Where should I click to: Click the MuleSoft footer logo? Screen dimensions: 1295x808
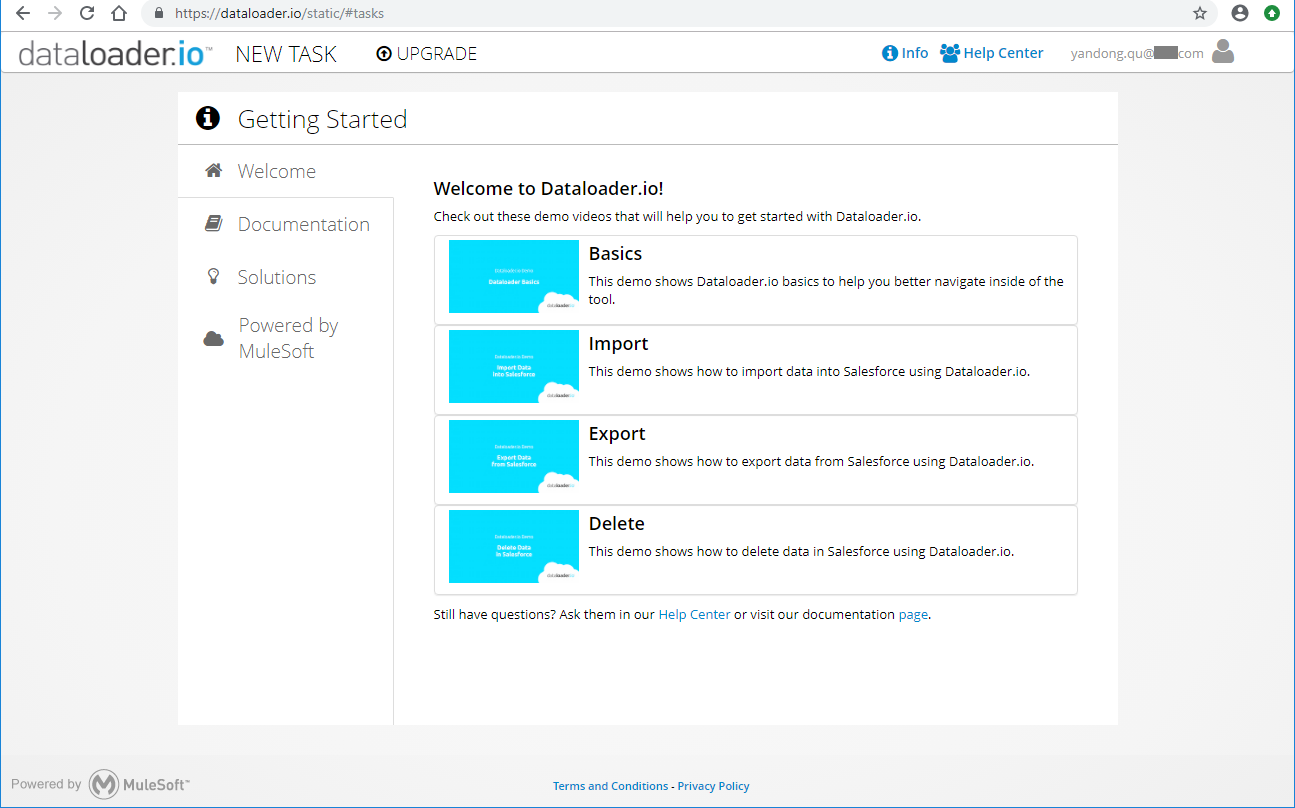pos(139,785)
